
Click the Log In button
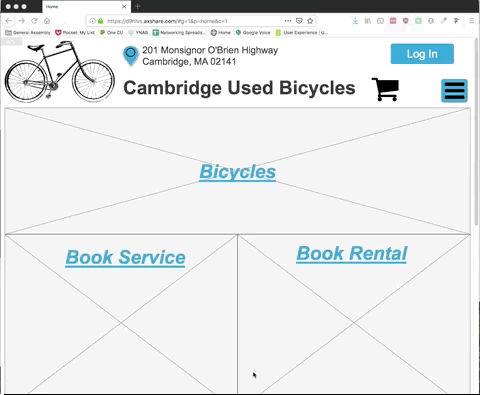point(422,54)
